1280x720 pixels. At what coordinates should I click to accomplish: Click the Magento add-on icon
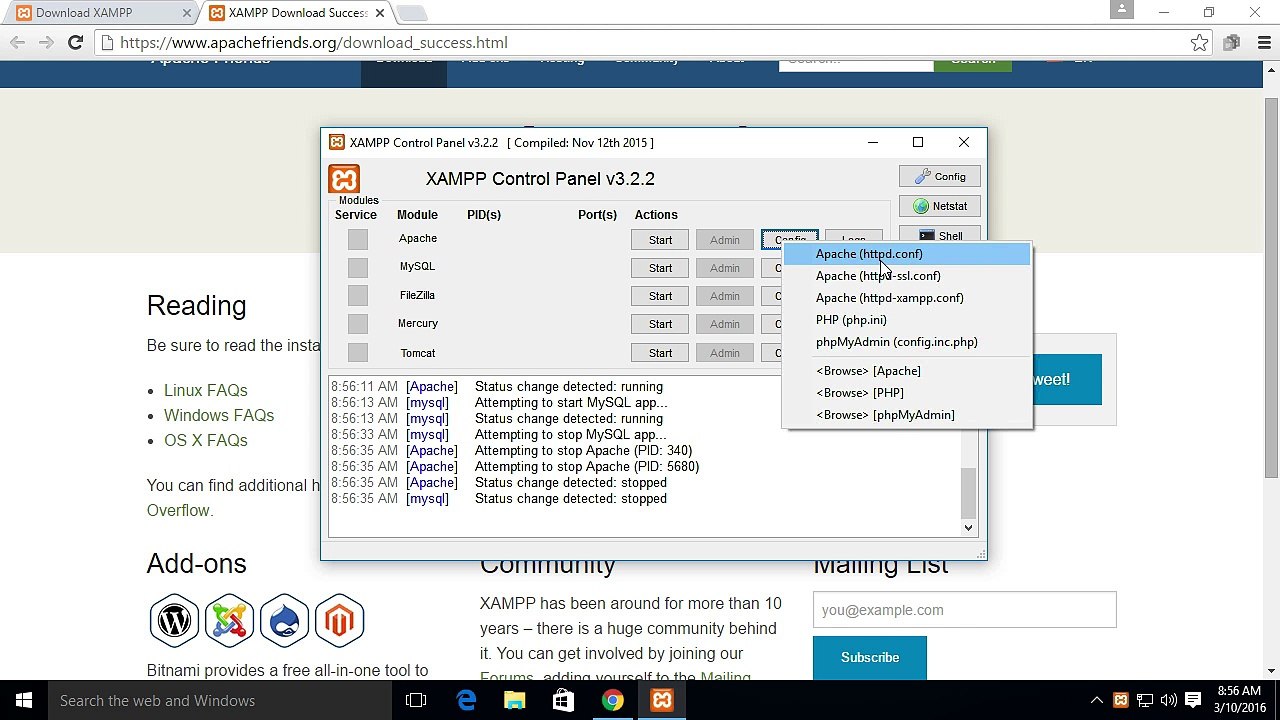coord(340,620)
